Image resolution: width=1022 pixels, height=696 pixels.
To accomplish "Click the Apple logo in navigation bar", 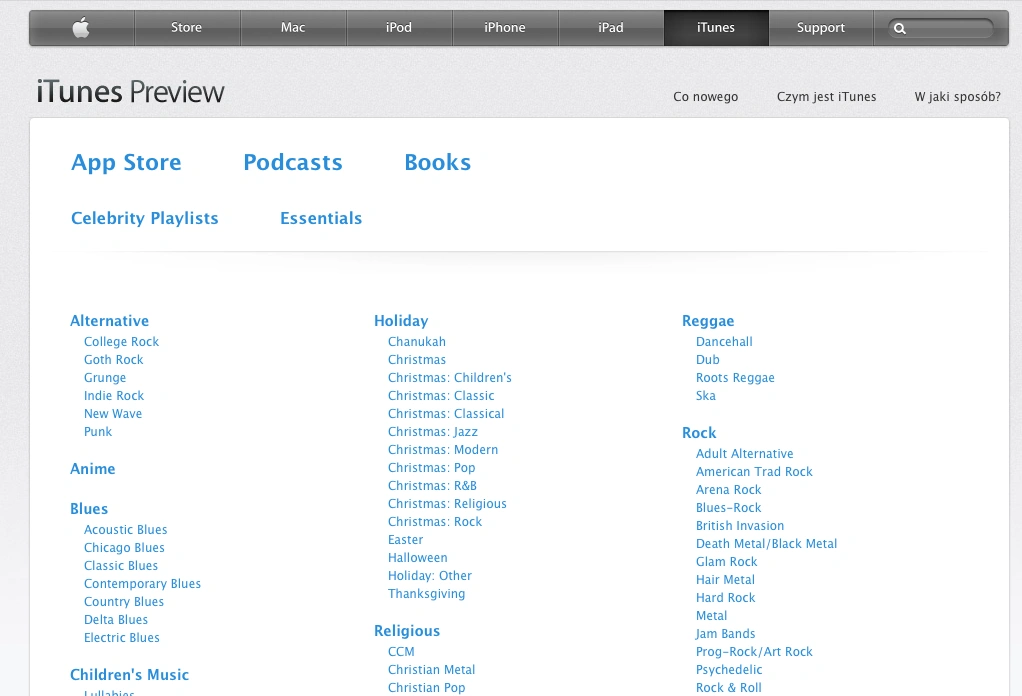I will pos(81,27).
